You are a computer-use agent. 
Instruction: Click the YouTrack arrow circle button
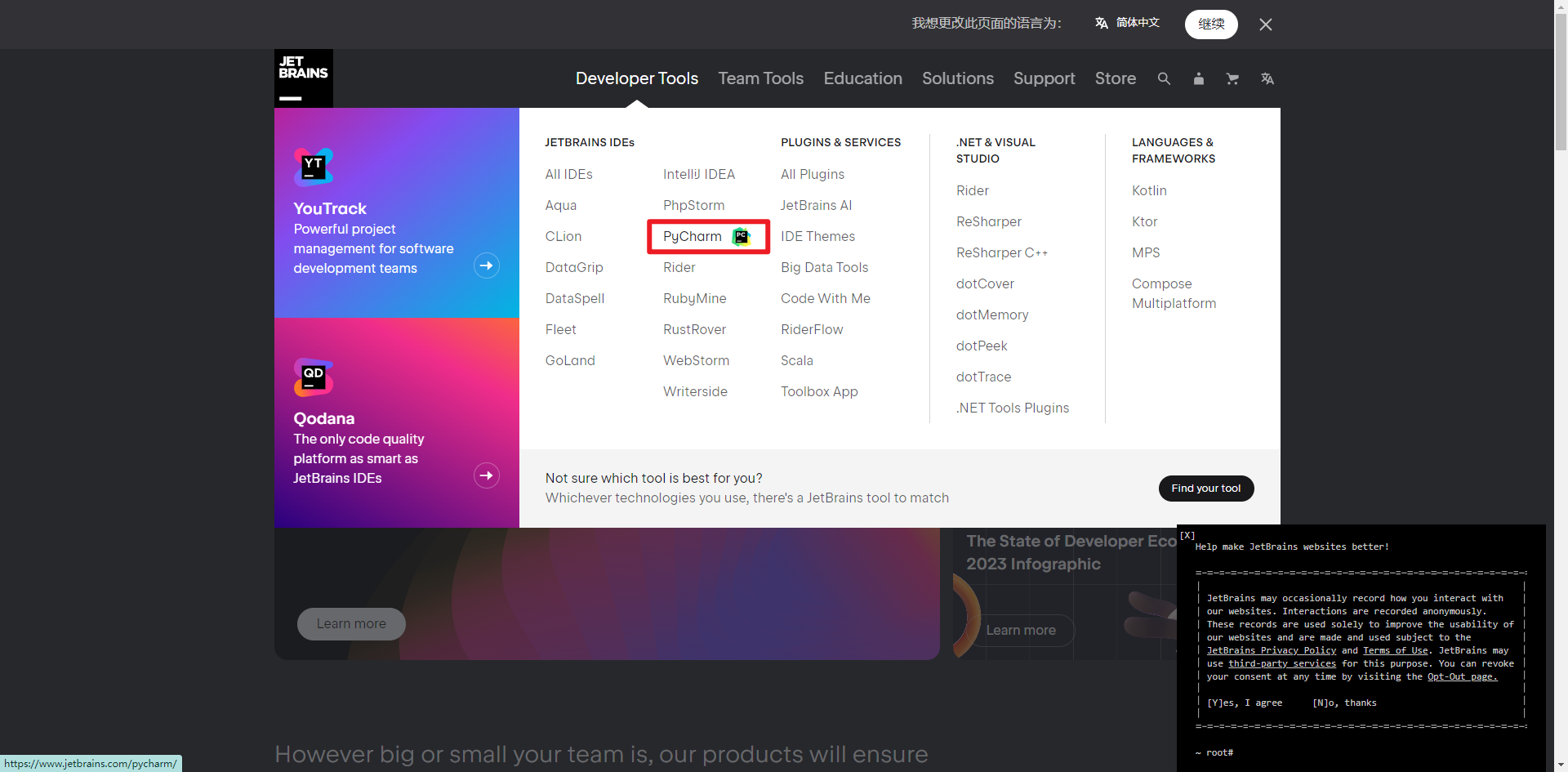(x=487, y=266)
